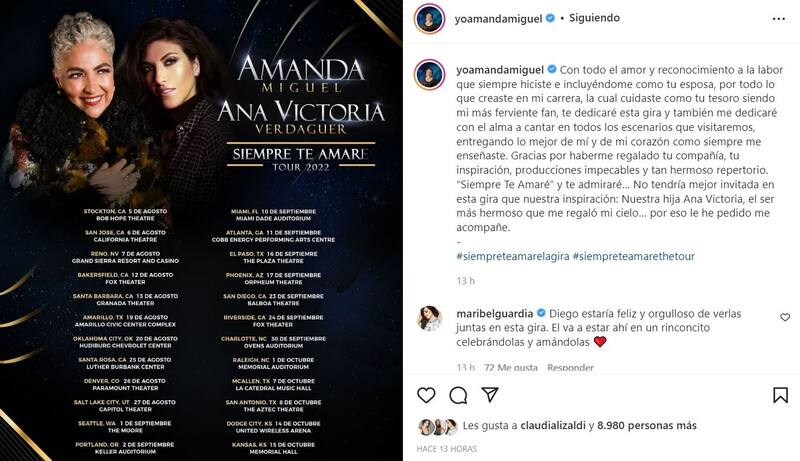Open yoamandamiguel header profile picture

(429, 19)
